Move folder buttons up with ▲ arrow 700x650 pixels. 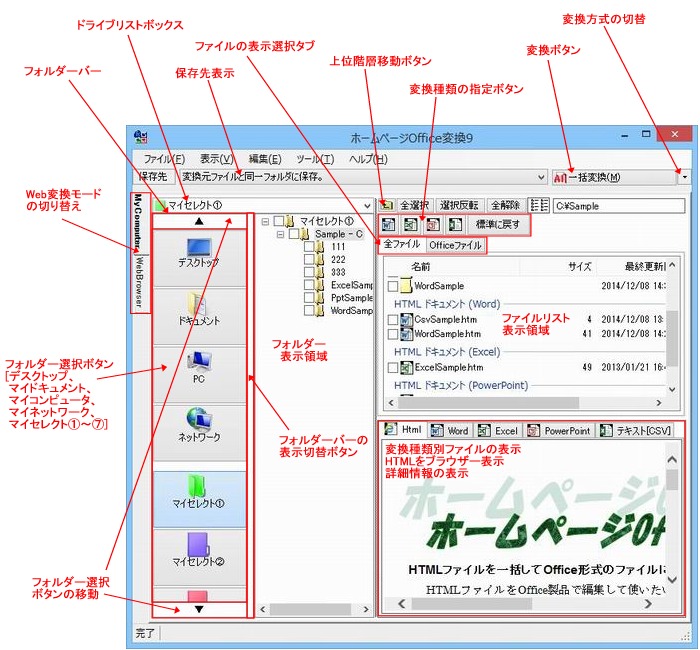199,221
